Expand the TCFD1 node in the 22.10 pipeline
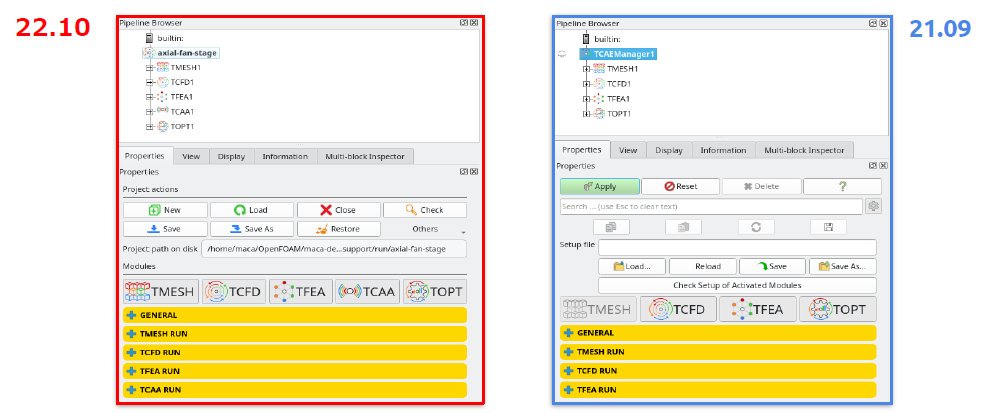This screenshot has height=413, width=987. 149,82
